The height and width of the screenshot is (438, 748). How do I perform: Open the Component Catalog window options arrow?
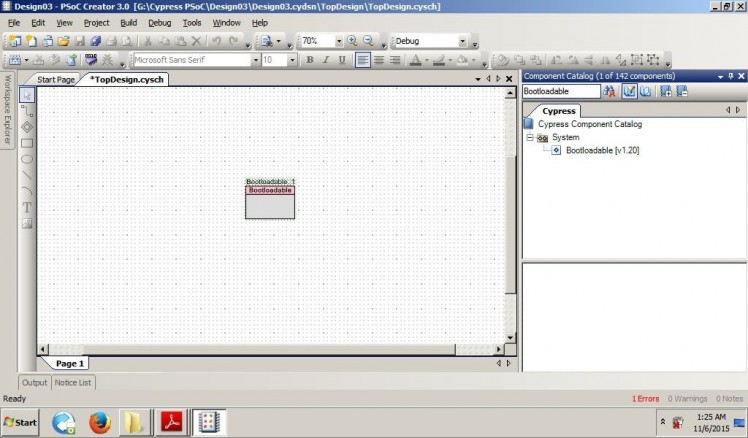tap(720, 76)
